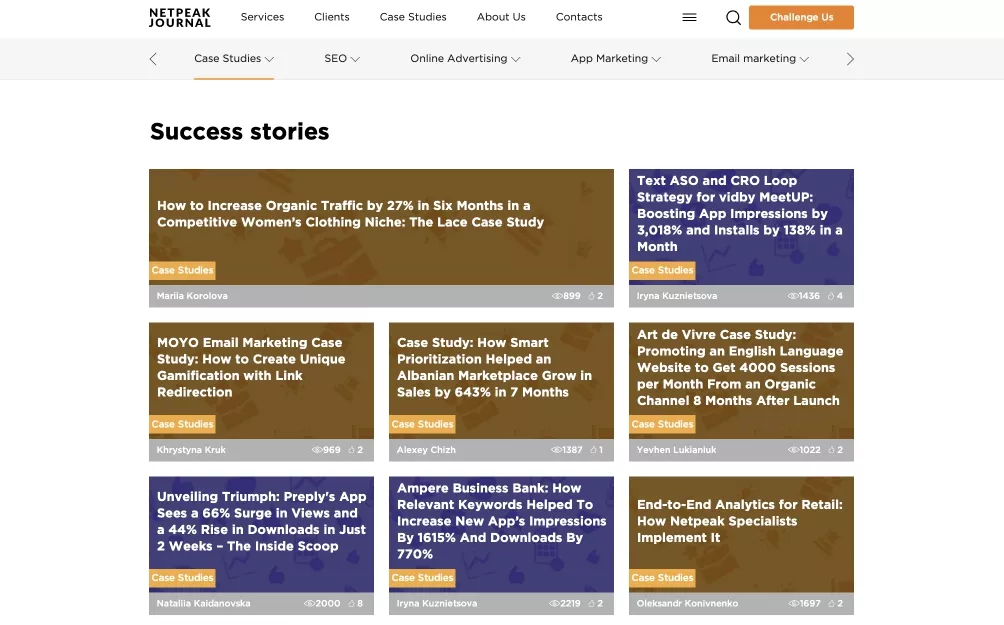Click the right arrow in category bar
The width and height of the screenshot is (1004, 625).
[x=850, y=59]
